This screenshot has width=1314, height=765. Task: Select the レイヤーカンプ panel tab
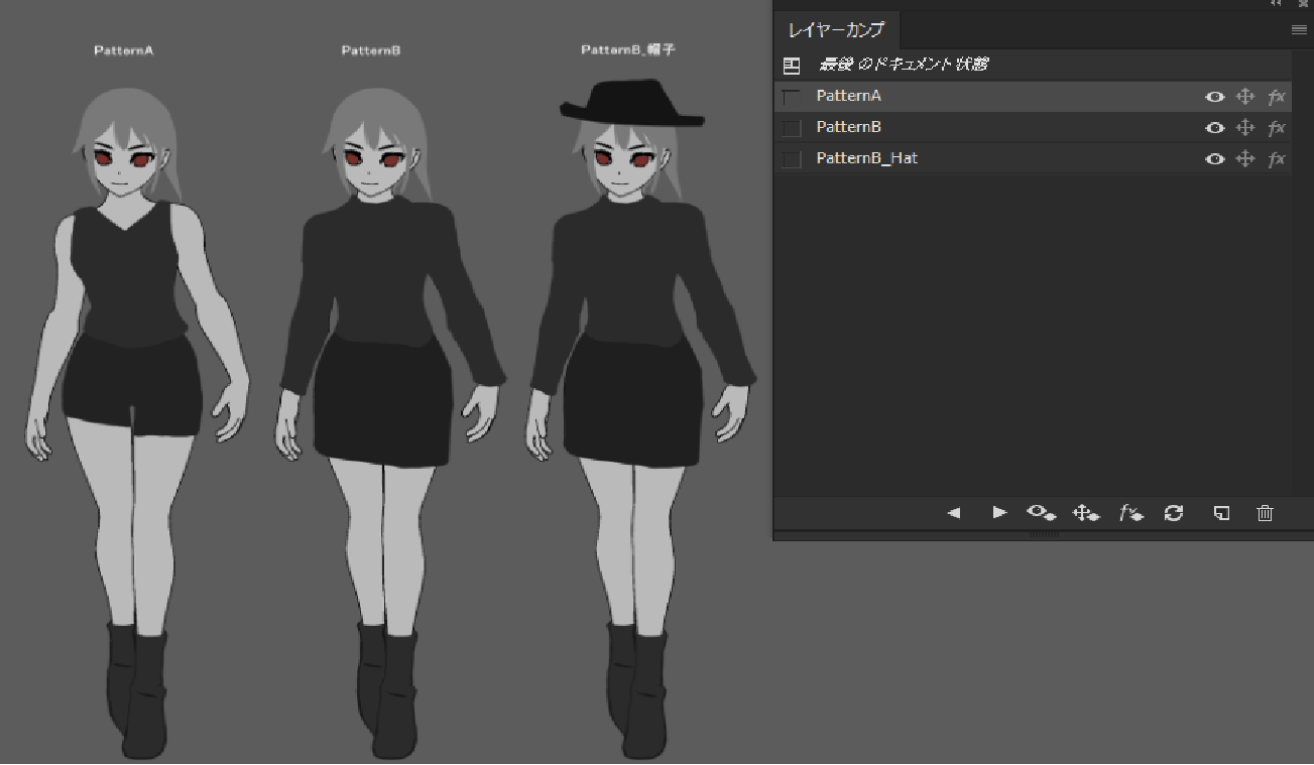coord(824,30)
